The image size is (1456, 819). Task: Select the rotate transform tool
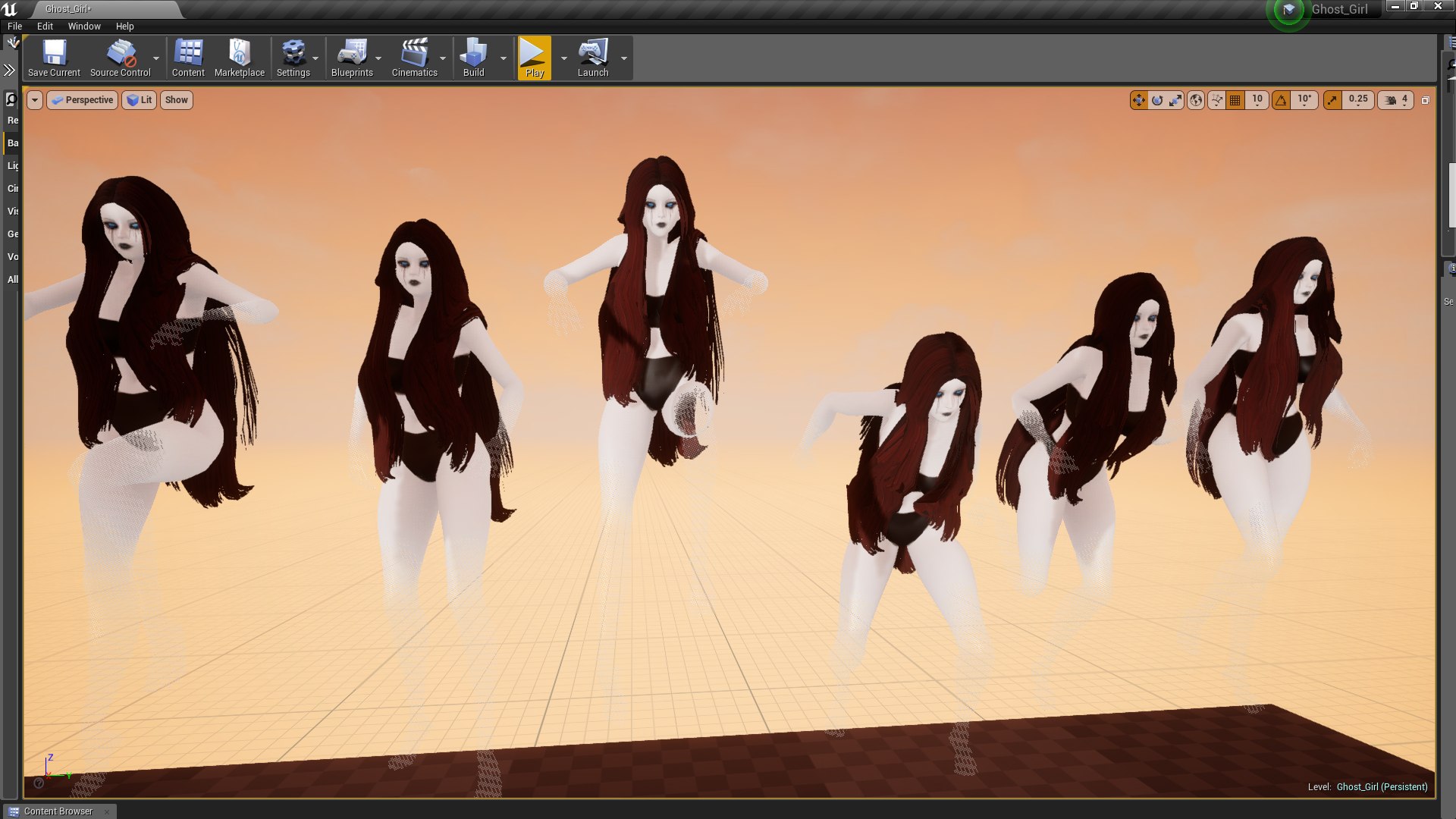[x=1157, y=100]
